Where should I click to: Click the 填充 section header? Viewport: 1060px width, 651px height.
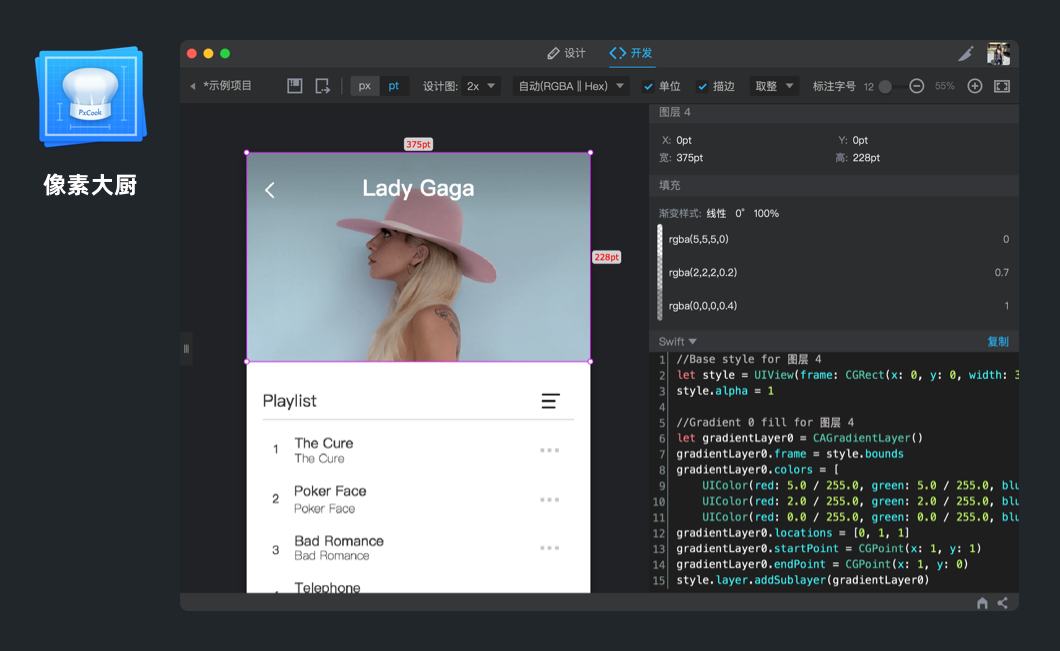click(834, 185)
